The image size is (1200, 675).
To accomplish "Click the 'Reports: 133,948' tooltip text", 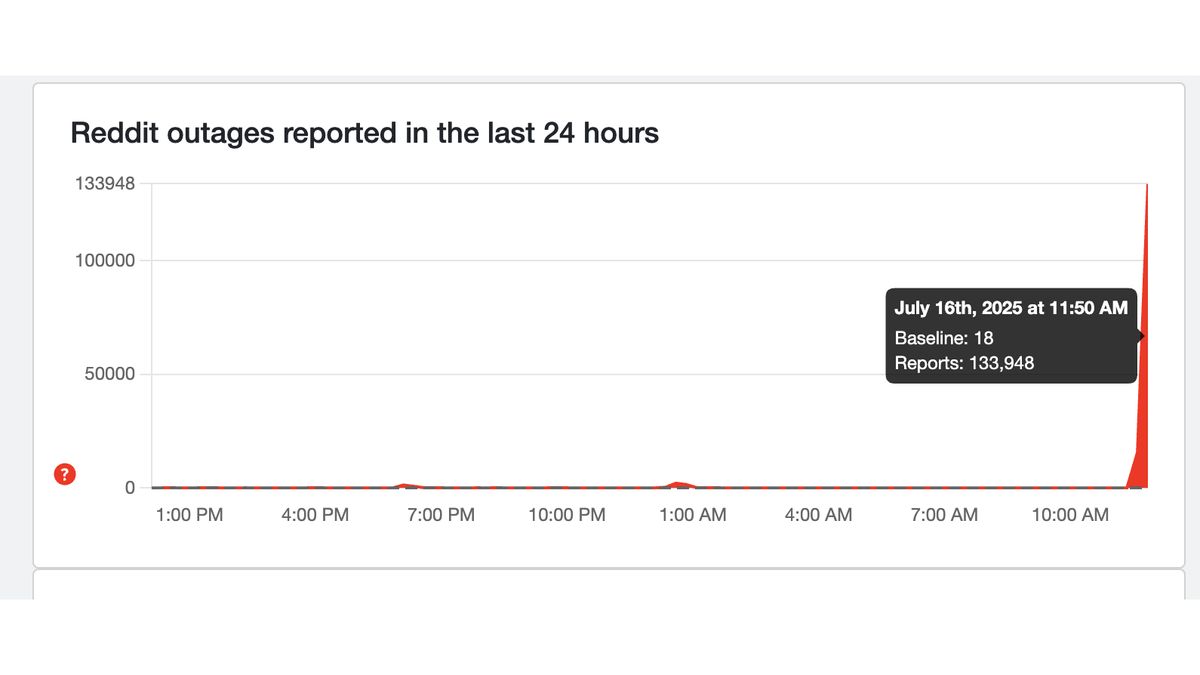I will point(964,363).
